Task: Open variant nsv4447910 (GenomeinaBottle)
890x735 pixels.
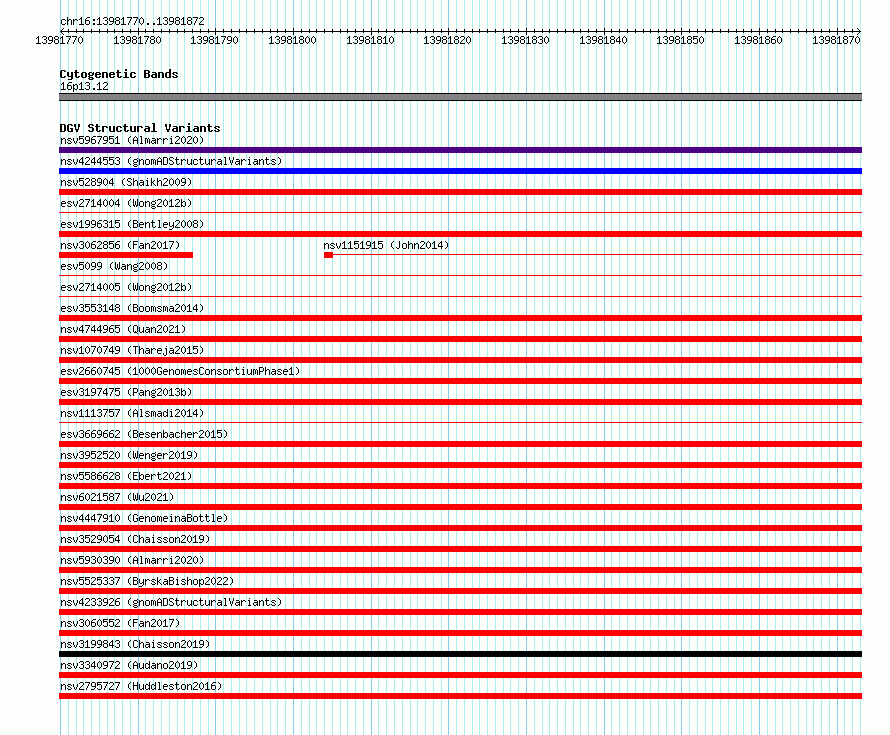Action: (144, 518)
